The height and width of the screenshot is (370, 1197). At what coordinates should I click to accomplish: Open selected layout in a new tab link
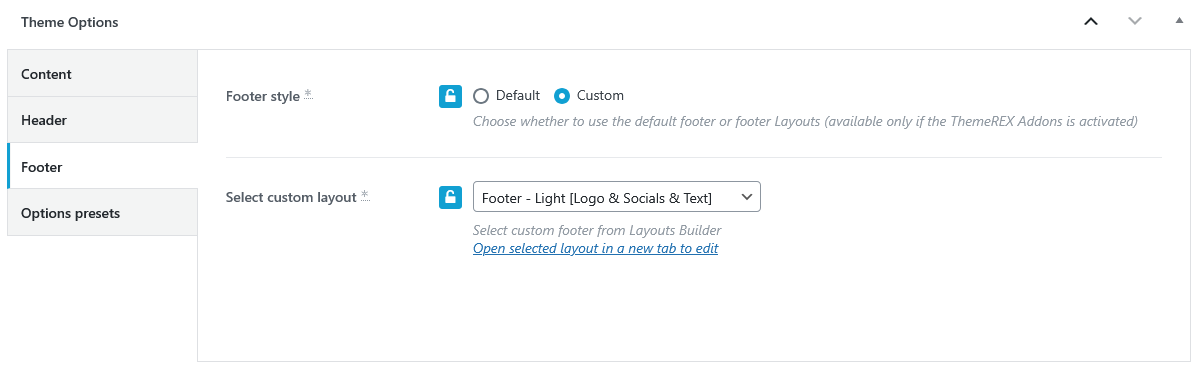595,249
